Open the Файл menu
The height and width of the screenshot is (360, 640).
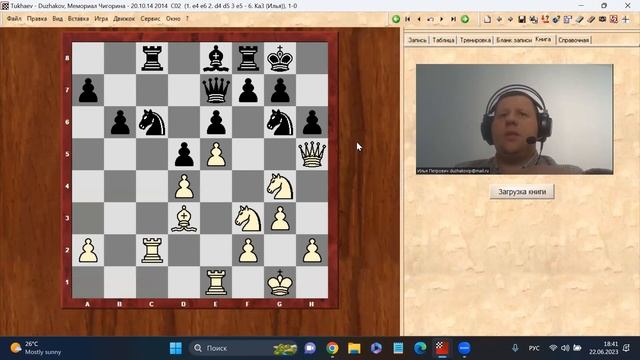point(14,18)
